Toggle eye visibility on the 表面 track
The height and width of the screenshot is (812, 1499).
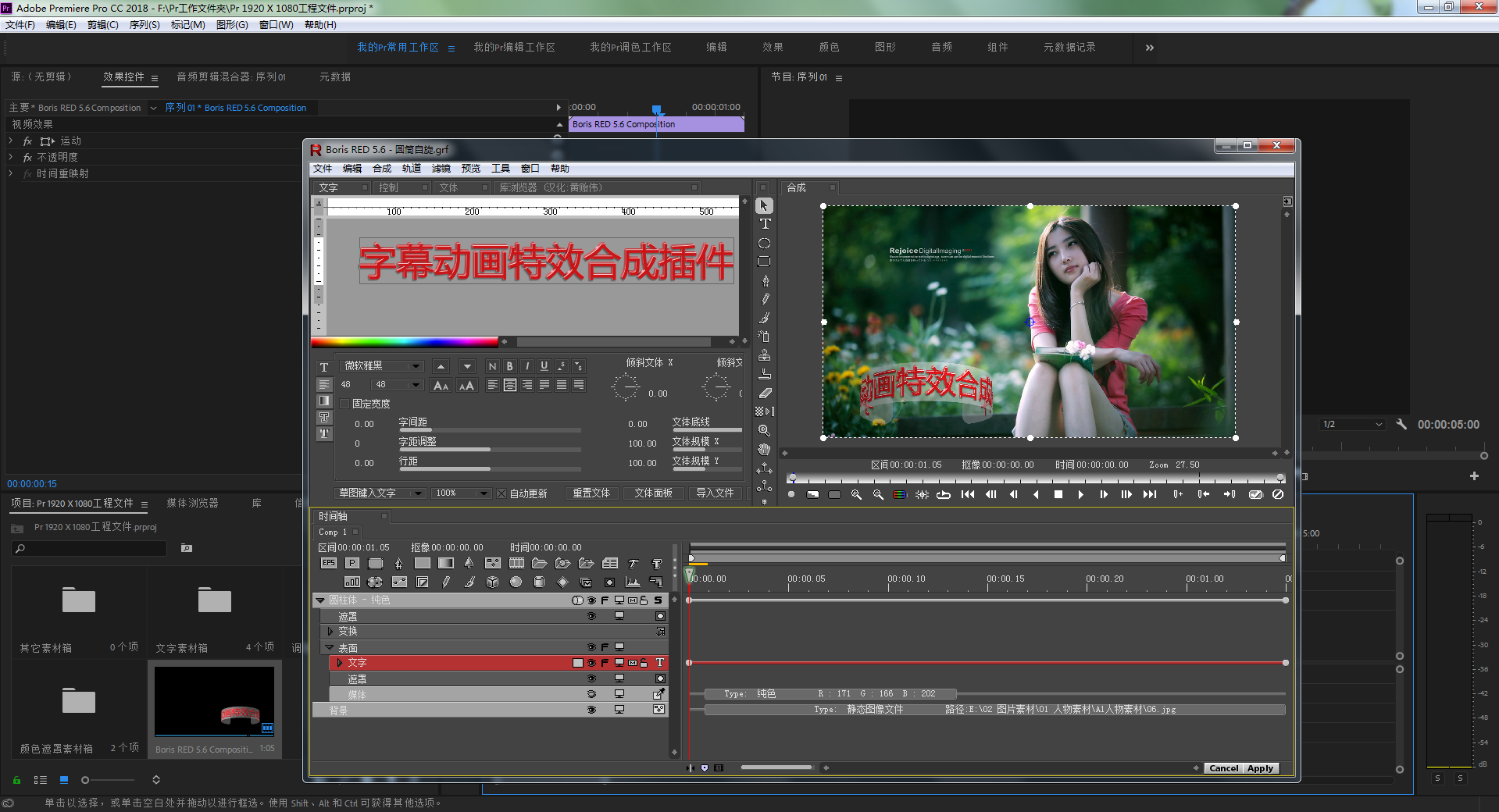pyautogui.click(x=591, y=647)
